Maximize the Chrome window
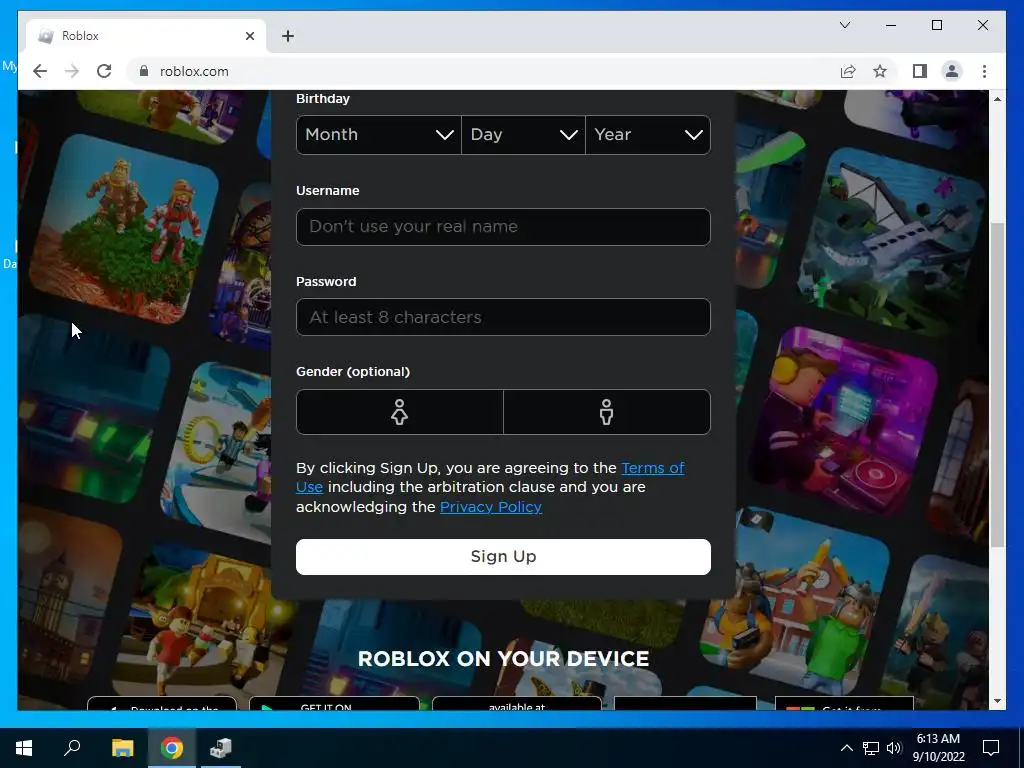 pyautogui.click(x=936, y=25)
